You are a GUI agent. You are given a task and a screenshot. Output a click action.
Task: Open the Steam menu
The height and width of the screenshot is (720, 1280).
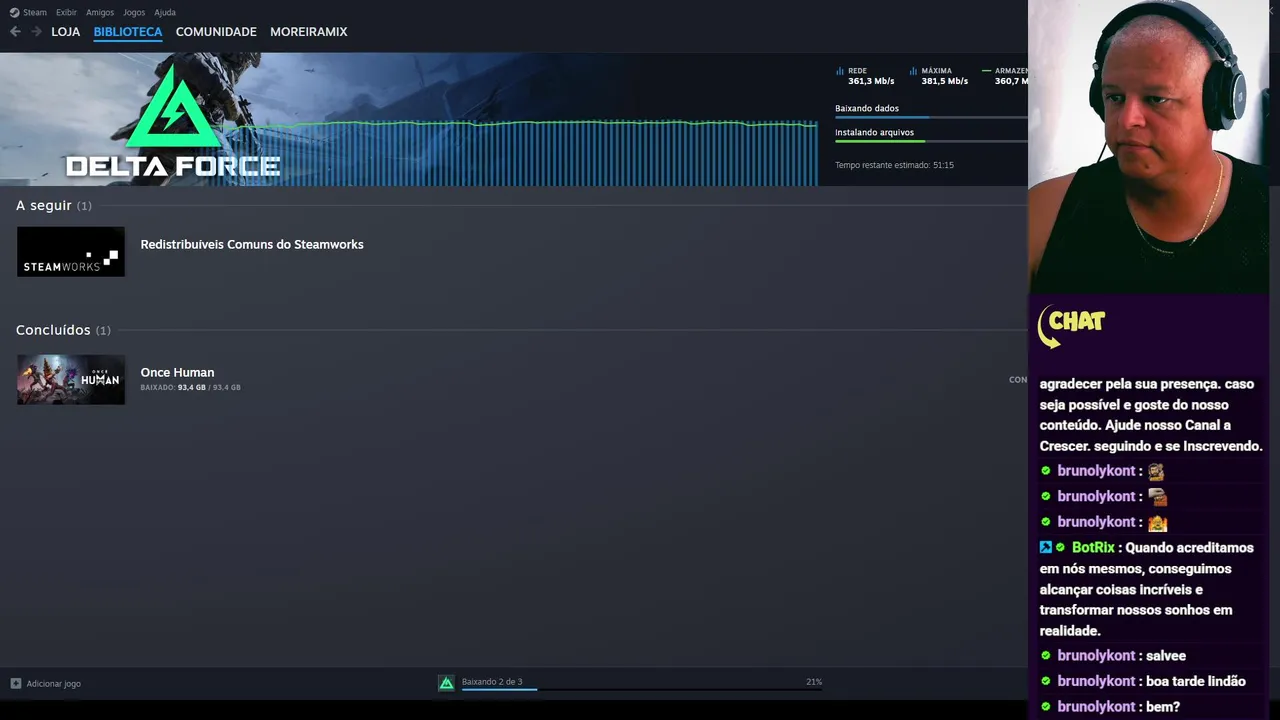coord(35,12)
